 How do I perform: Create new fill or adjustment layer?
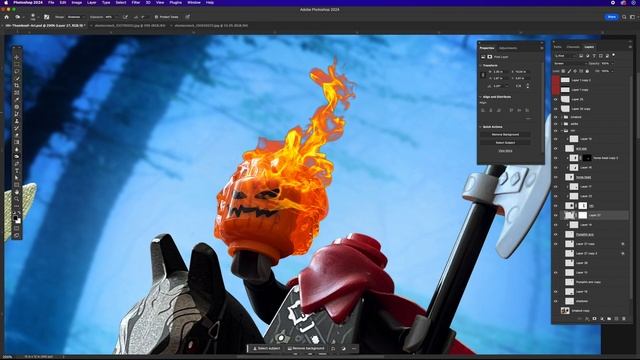click(x=602, y=318)
